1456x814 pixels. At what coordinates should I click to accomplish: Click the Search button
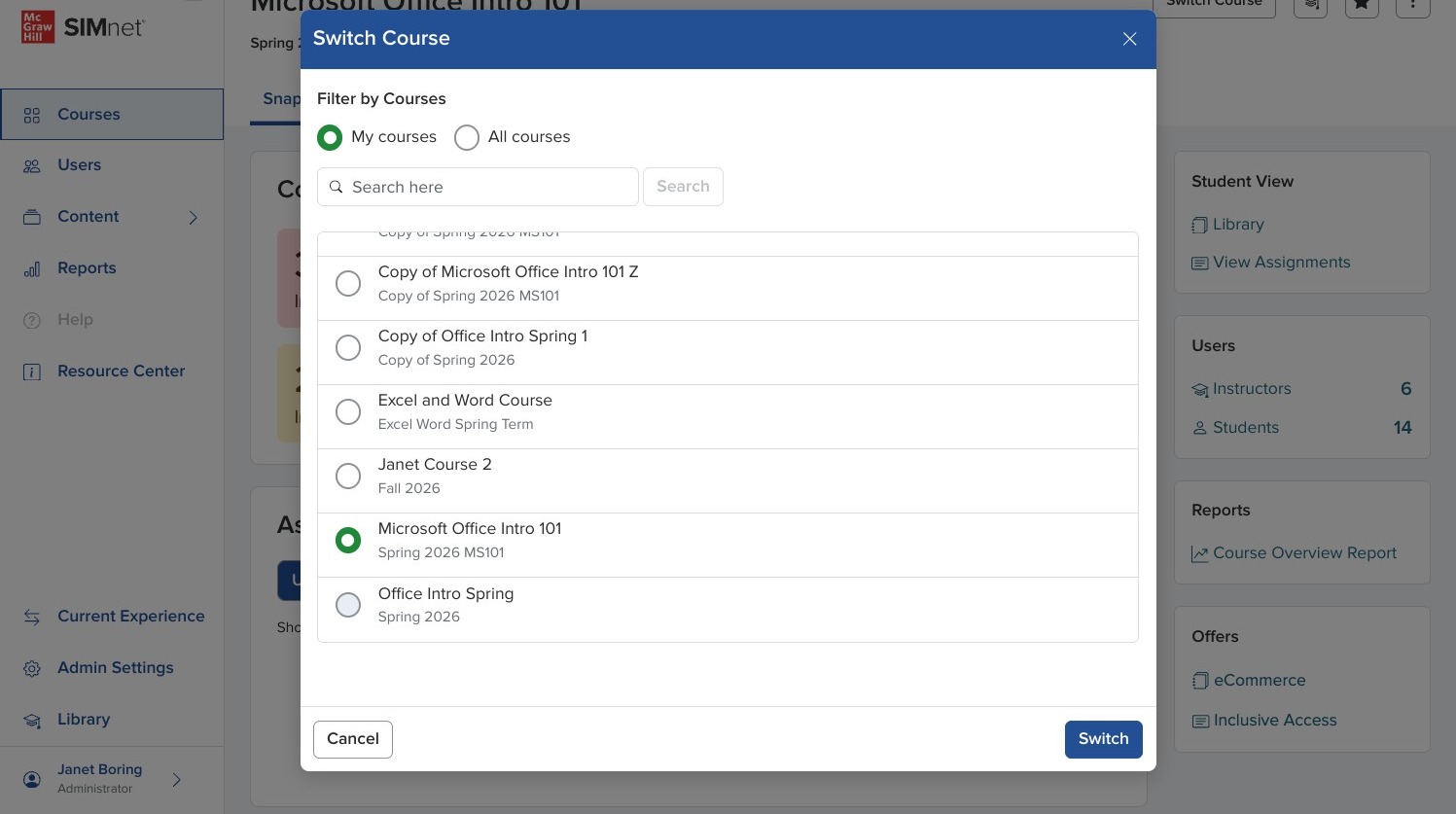pyautogui.click(x=683, y=187)
